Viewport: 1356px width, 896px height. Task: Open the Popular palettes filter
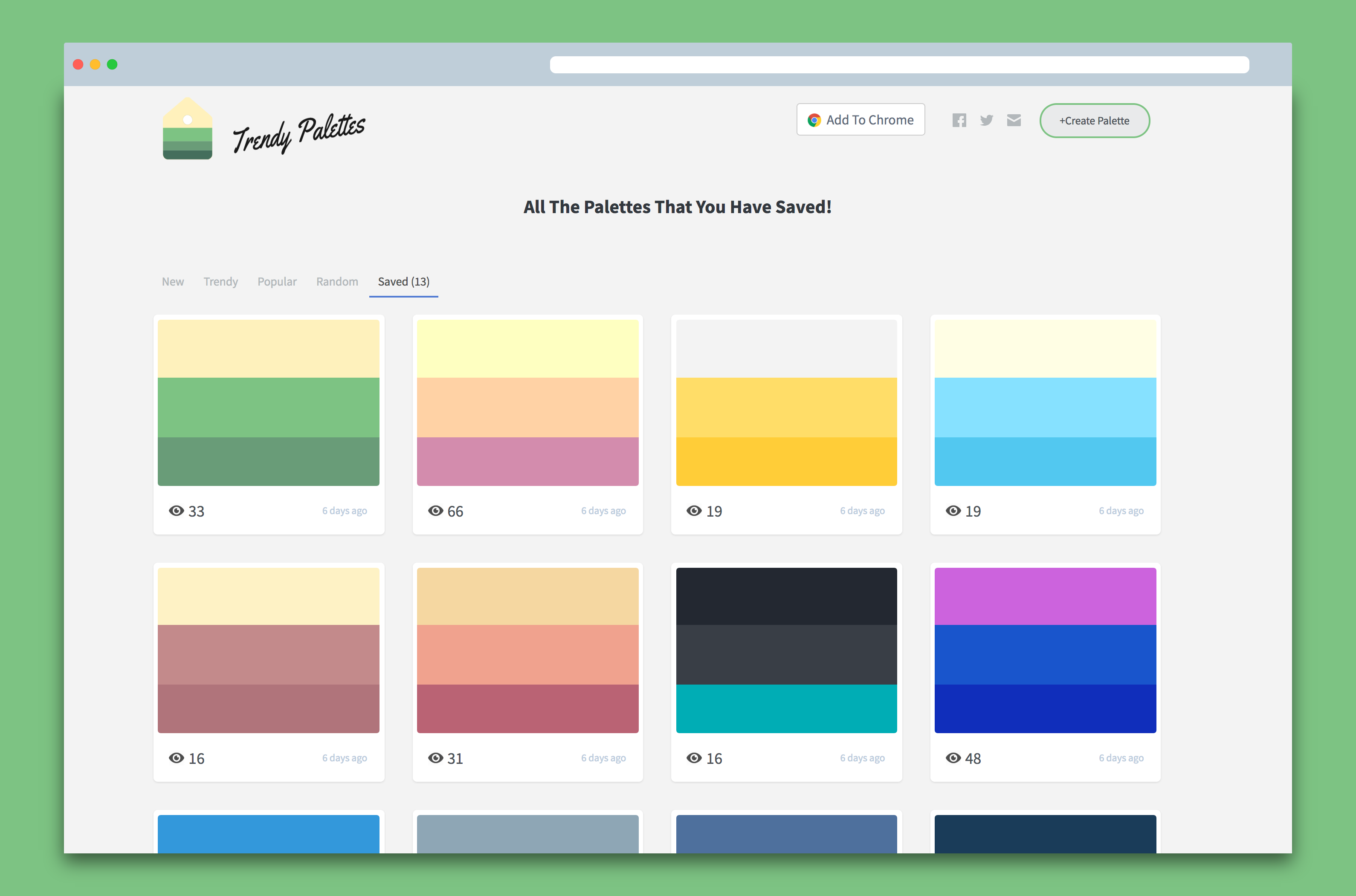pos(277,281)
